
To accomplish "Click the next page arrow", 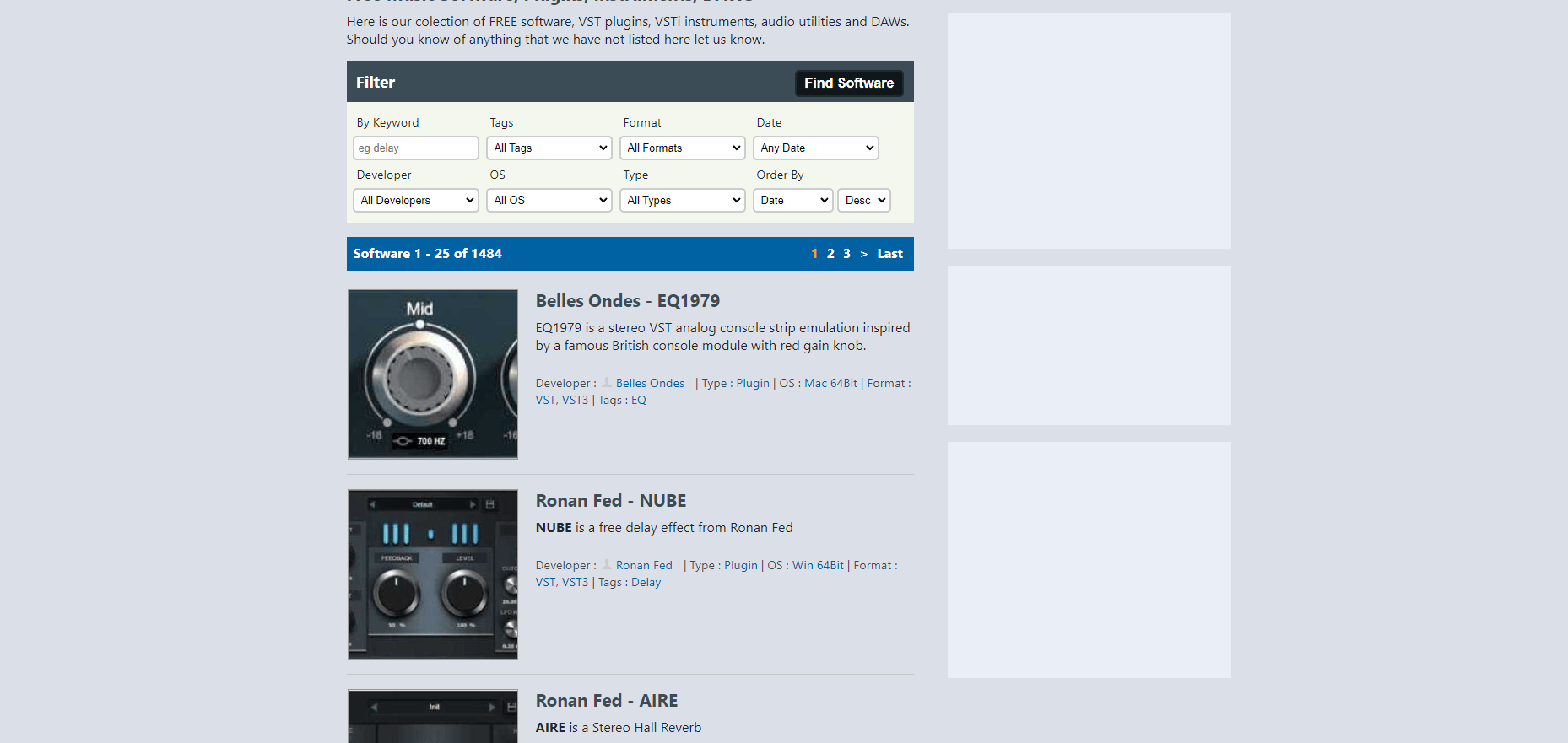I will 863,254.
